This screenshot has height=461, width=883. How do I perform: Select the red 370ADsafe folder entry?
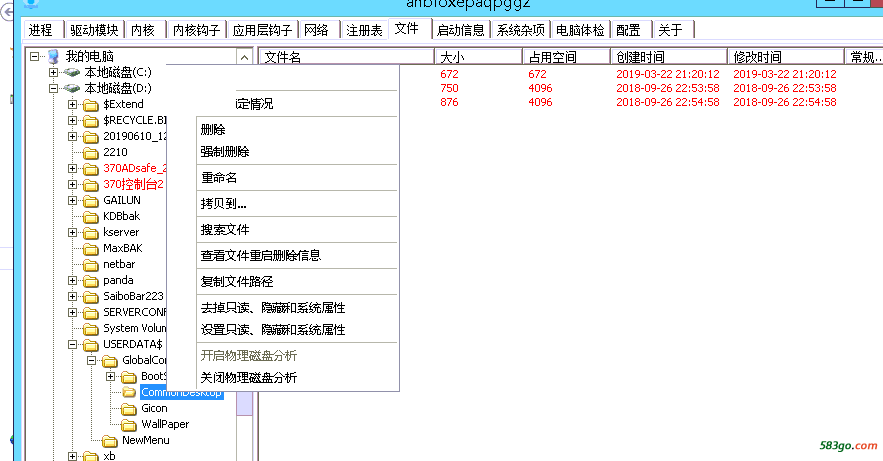135,168
